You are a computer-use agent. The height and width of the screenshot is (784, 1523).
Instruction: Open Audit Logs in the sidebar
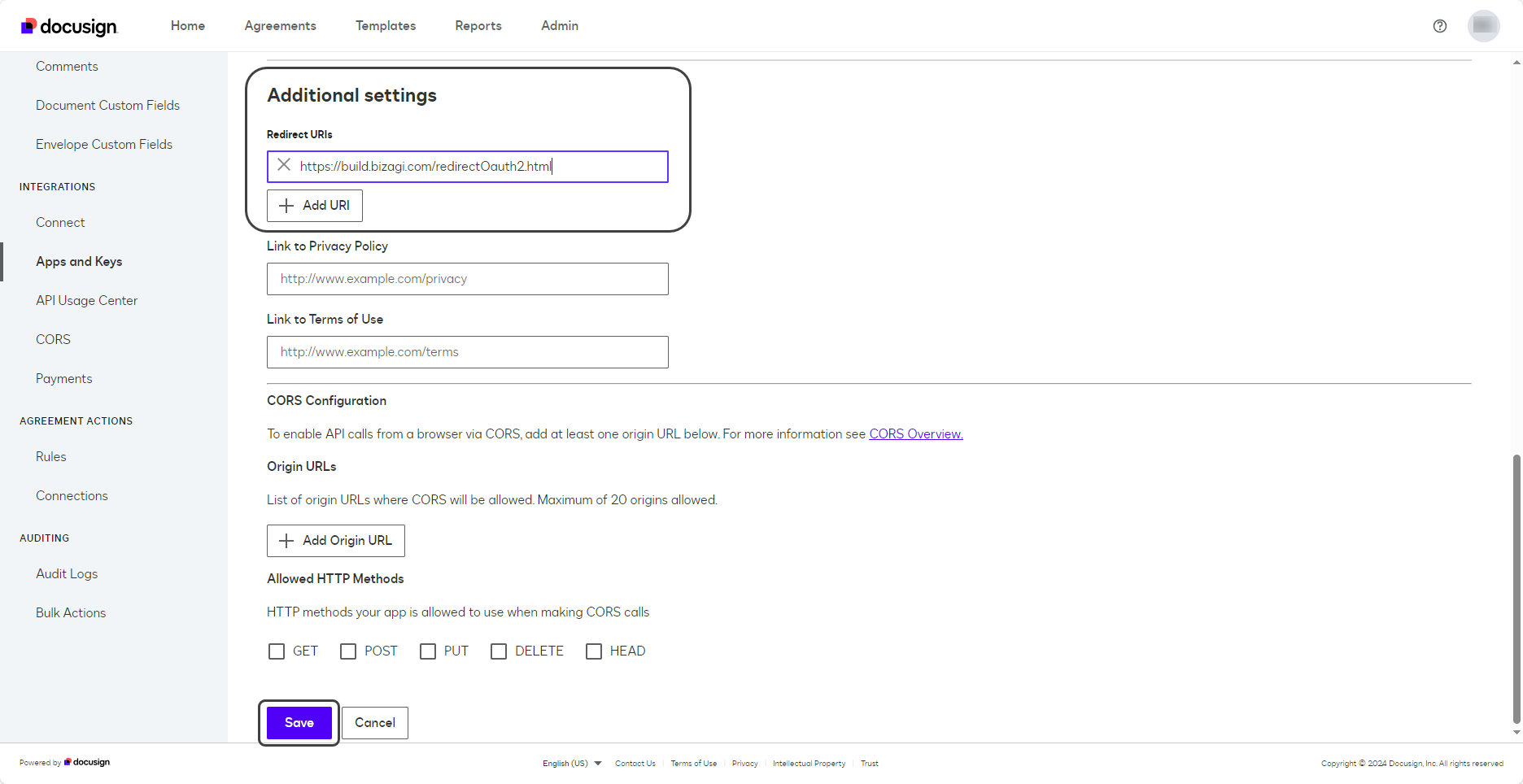coord(67,574)
